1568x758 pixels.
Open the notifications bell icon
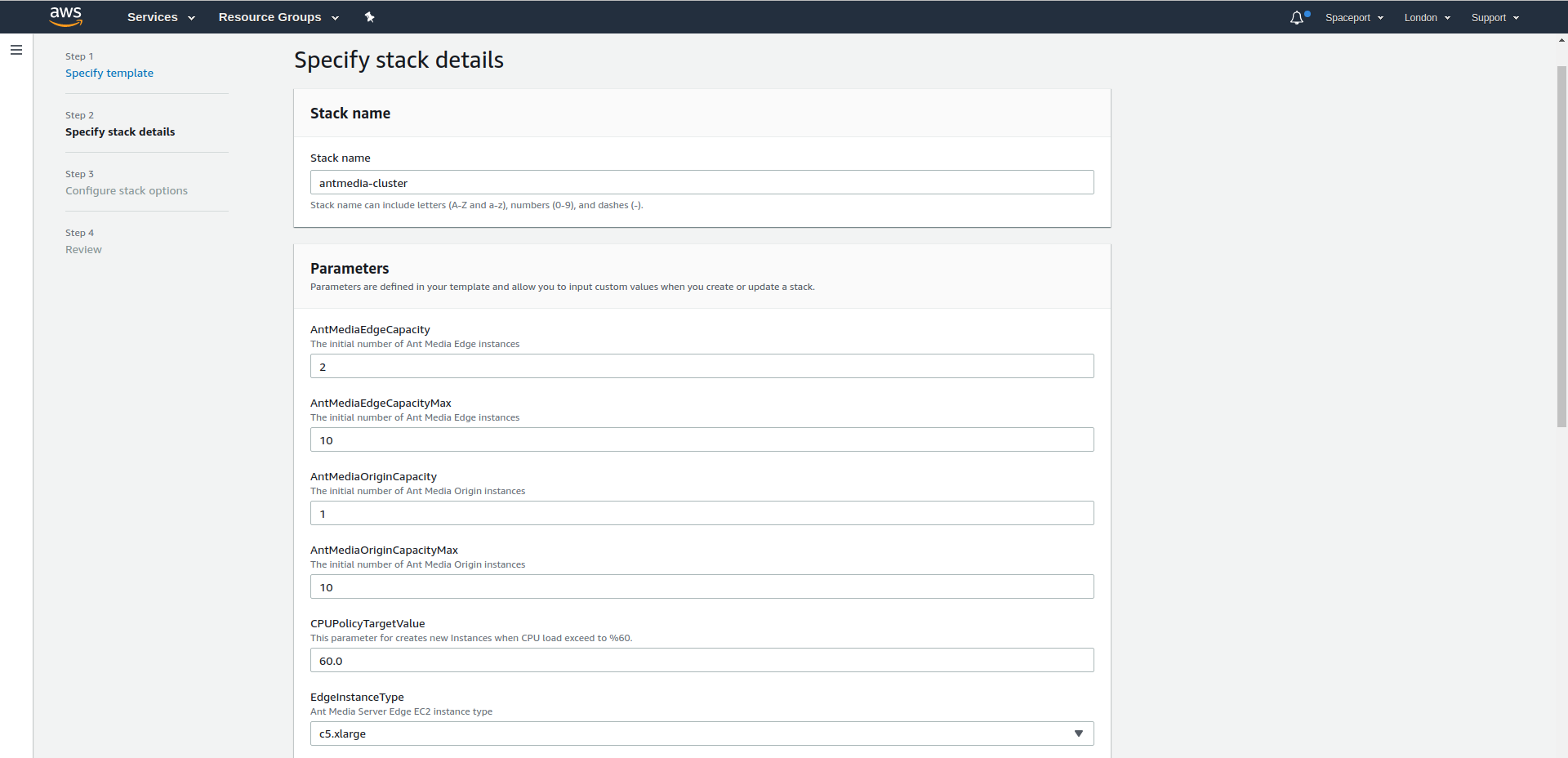pos(1298,17)
